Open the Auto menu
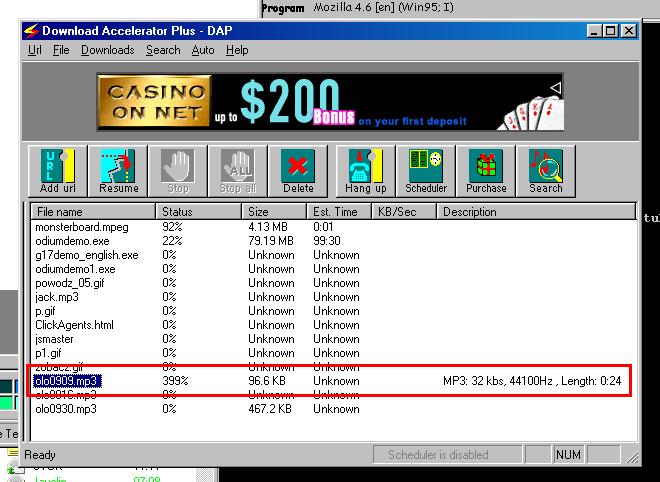Image resolution: width=660 pixels, height=482 pixels. click(203, 50)
